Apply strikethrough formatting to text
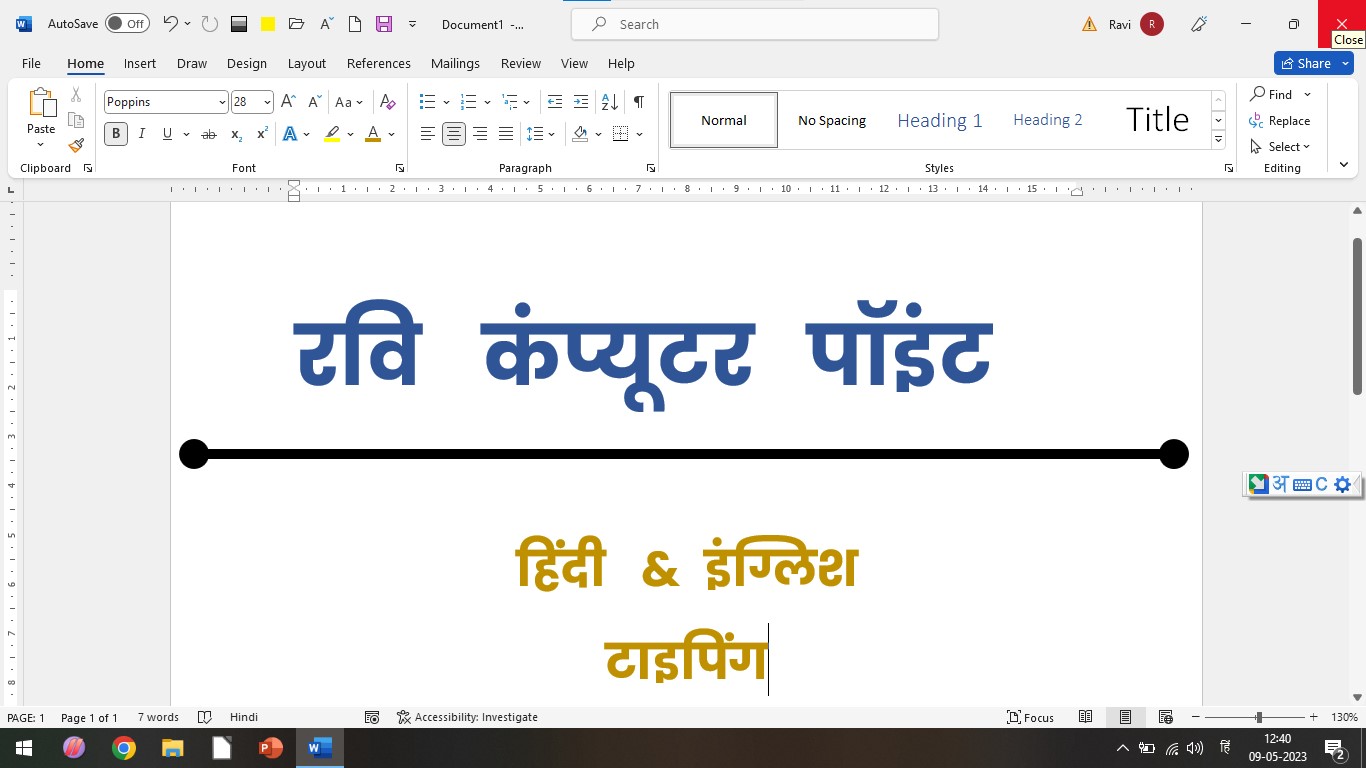Screen dimensions: 1366x768 (208, 134)
